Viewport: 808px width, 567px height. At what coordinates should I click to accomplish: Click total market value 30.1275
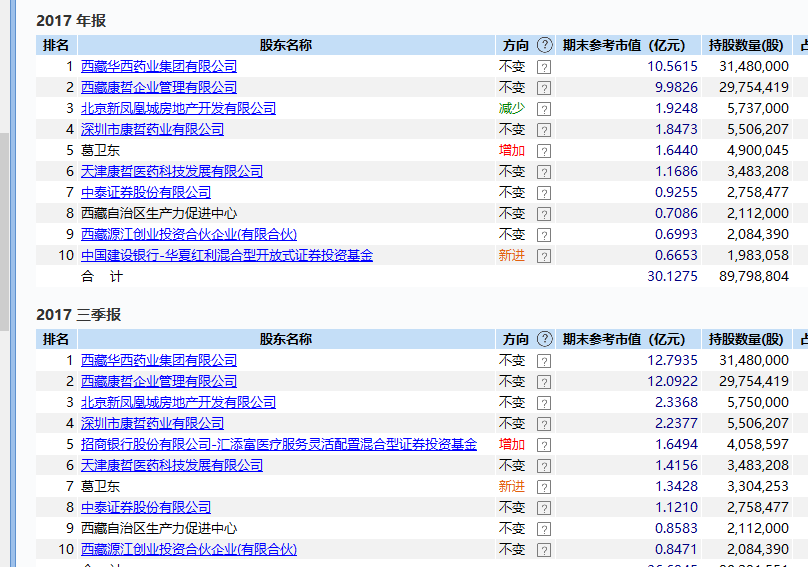tap(672, 276)
